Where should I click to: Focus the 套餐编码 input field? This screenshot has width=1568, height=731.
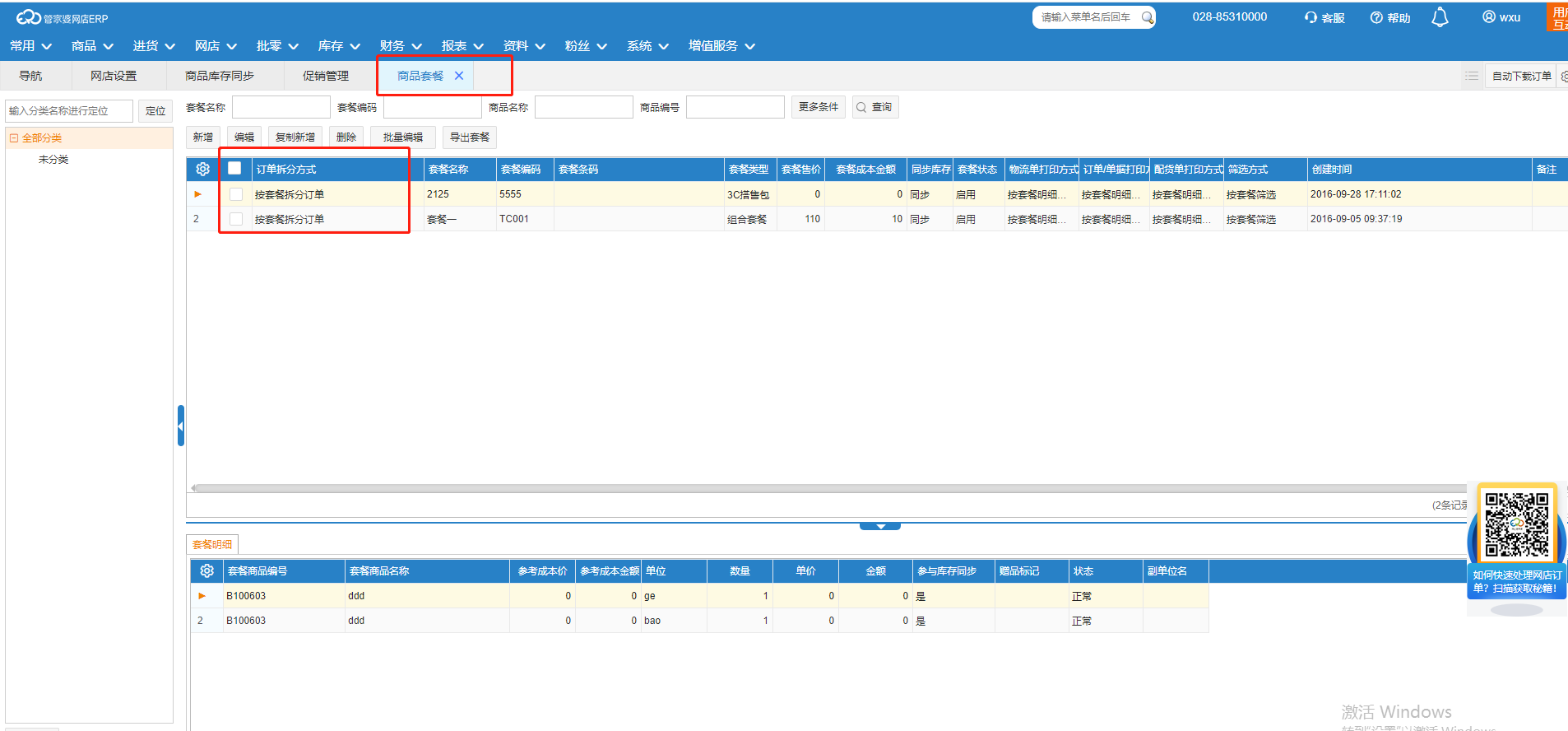tap(433, 107)
